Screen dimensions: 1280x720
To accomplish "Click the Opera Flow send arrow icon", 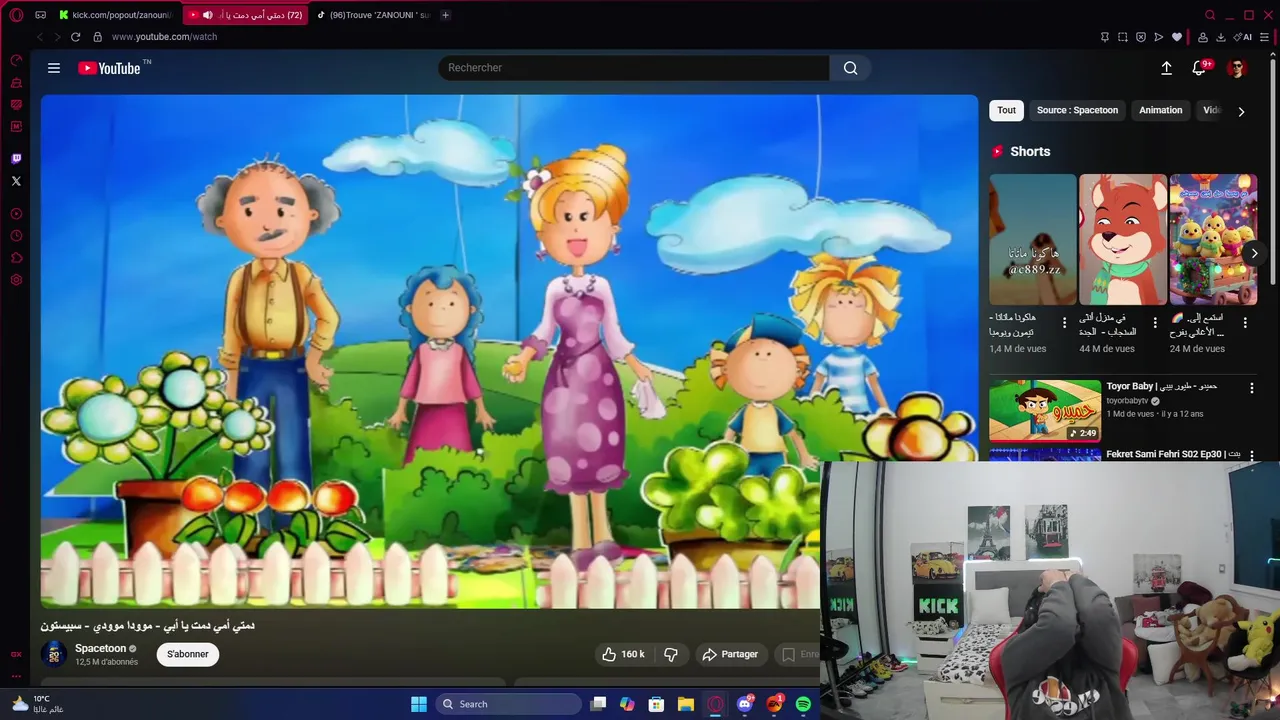I will coord(1158,37).
